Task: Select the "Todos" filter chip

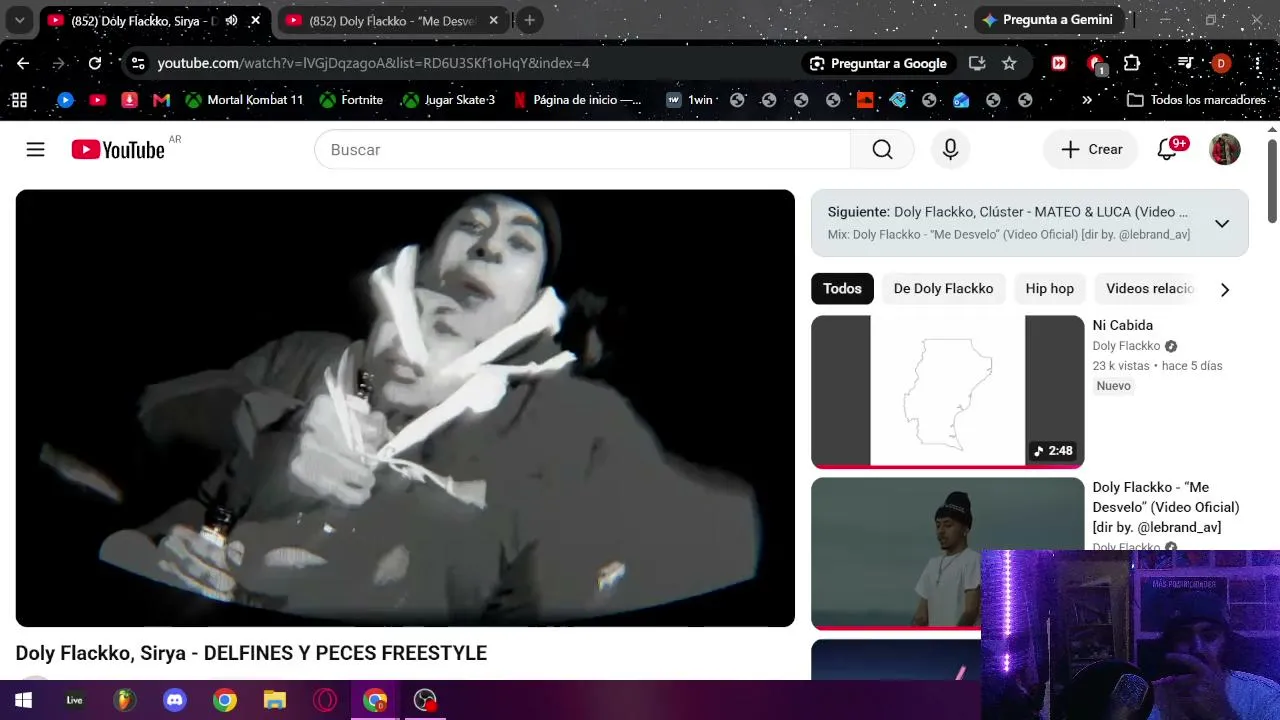Action: [x=842, y=289]
